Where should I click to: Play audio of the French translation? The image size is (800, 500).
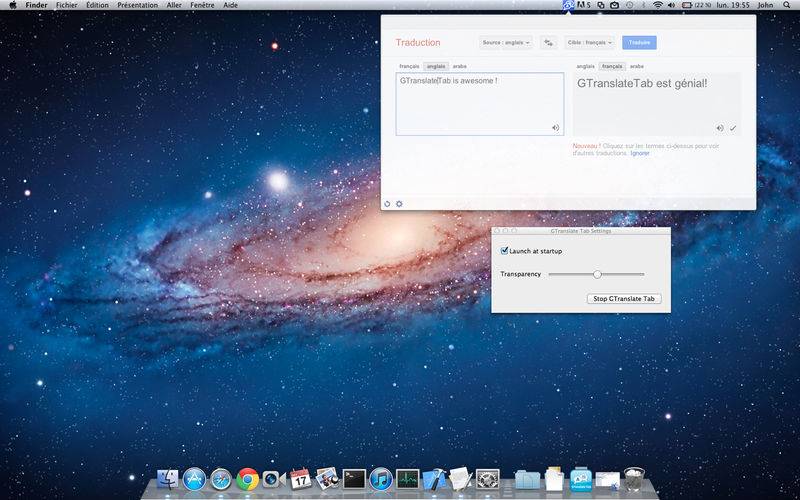coord(719,128)
